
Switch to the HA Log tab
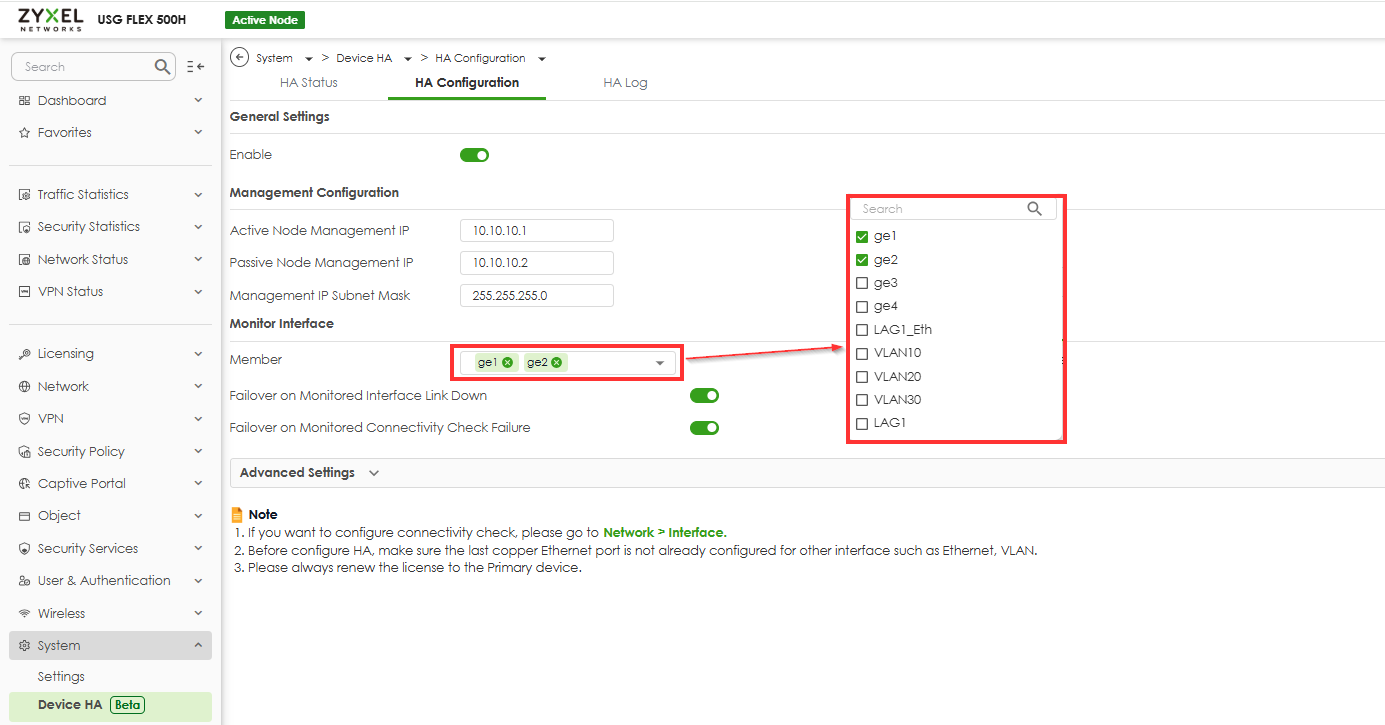(x=625, y=82)
